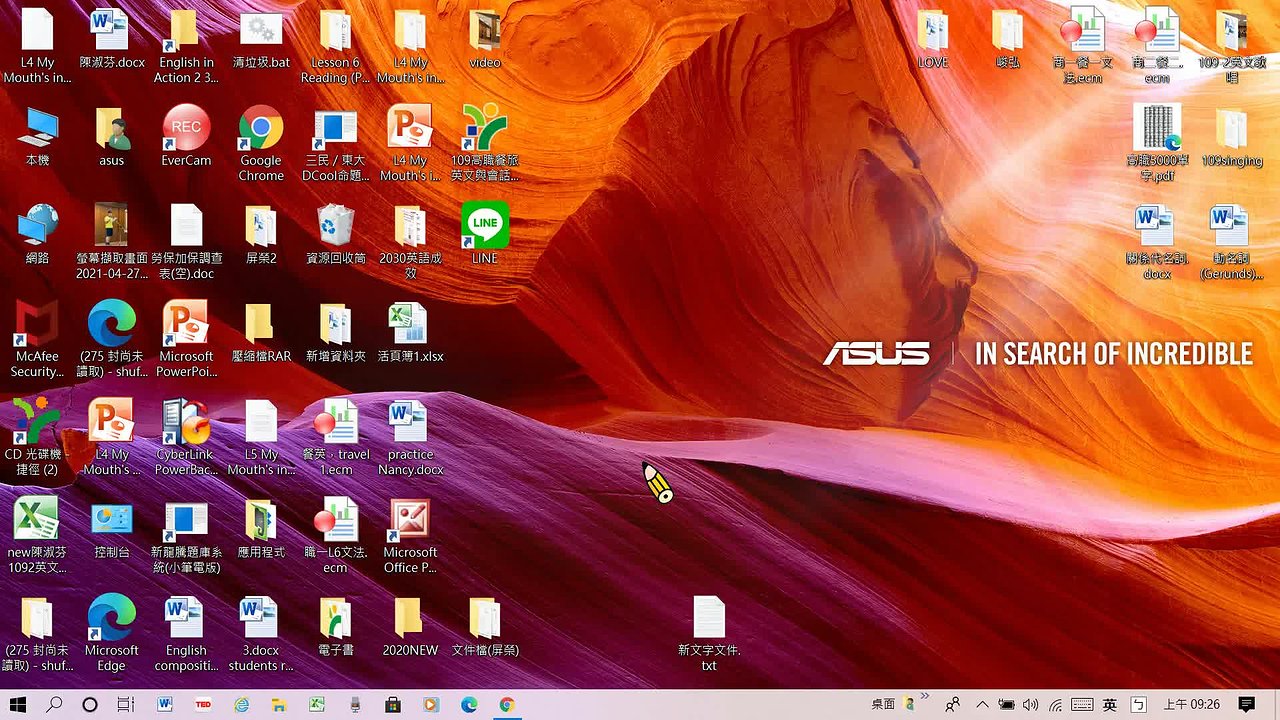This screenshot has width=1280, height=720.
Task: Open TED app on taskbar
Action: point(203,705)
